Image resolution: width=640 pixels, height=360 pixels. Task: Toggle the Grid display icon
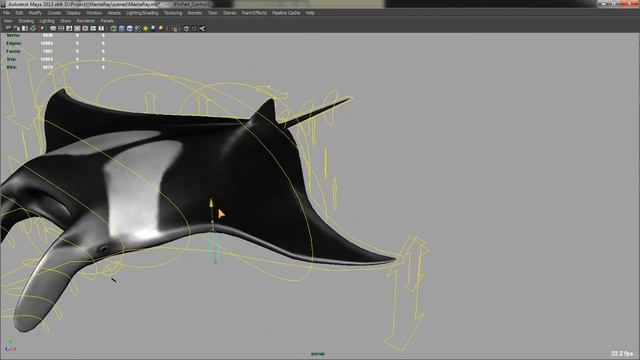pyautogui.click(x=53, y=29)
